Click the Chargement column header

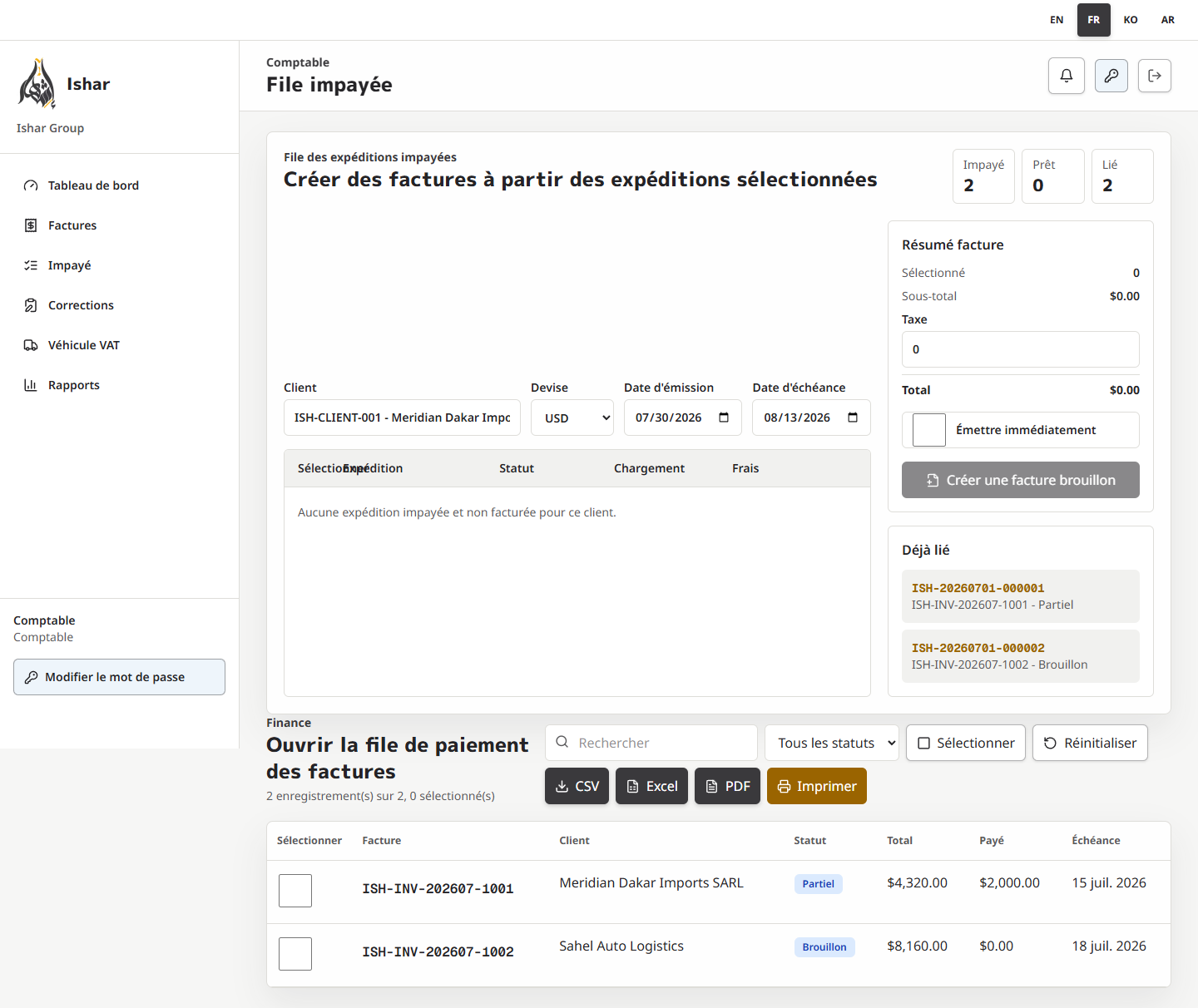coord(649,468)
